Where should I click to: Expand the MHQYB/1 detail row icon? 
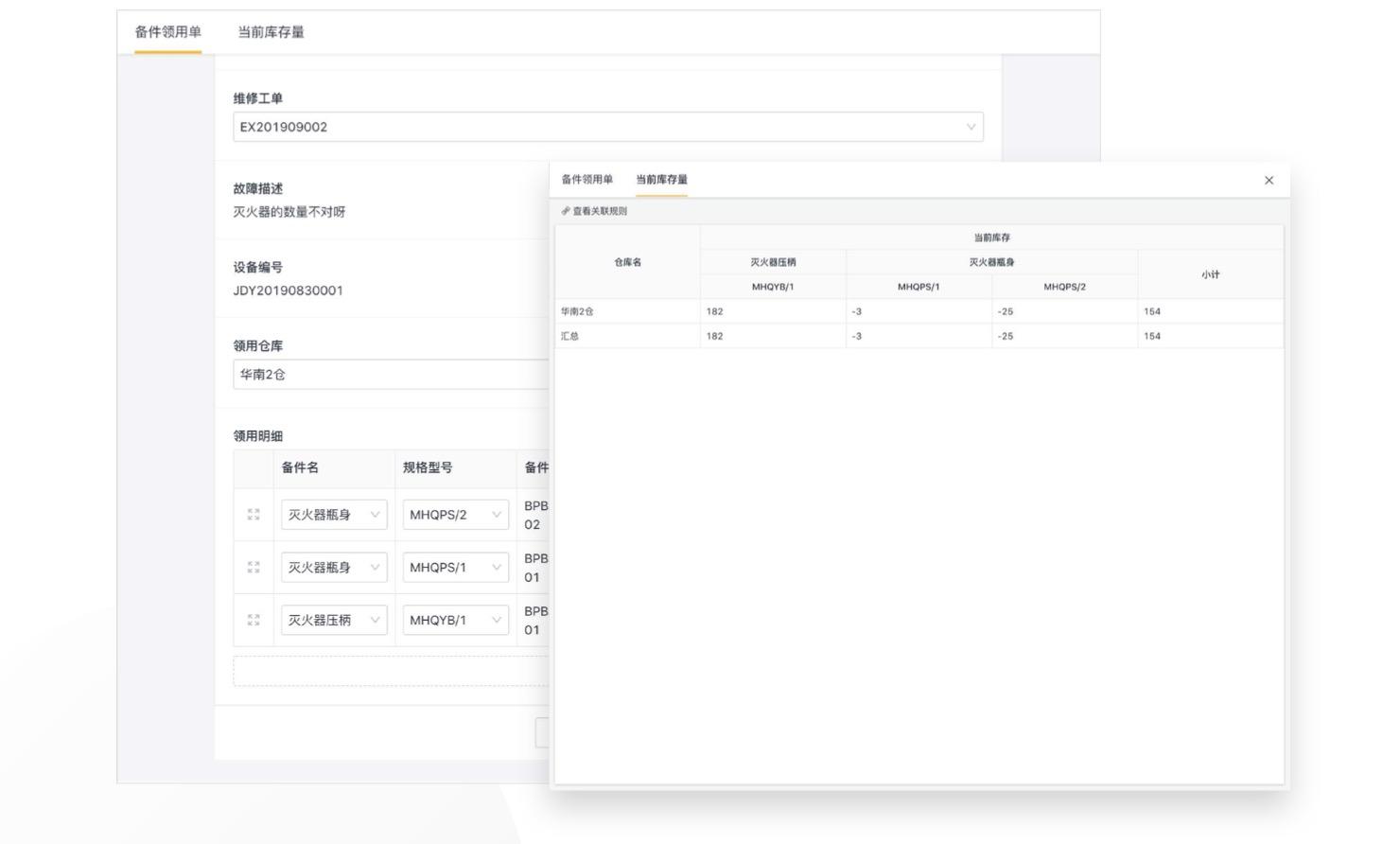click(254, 621)
